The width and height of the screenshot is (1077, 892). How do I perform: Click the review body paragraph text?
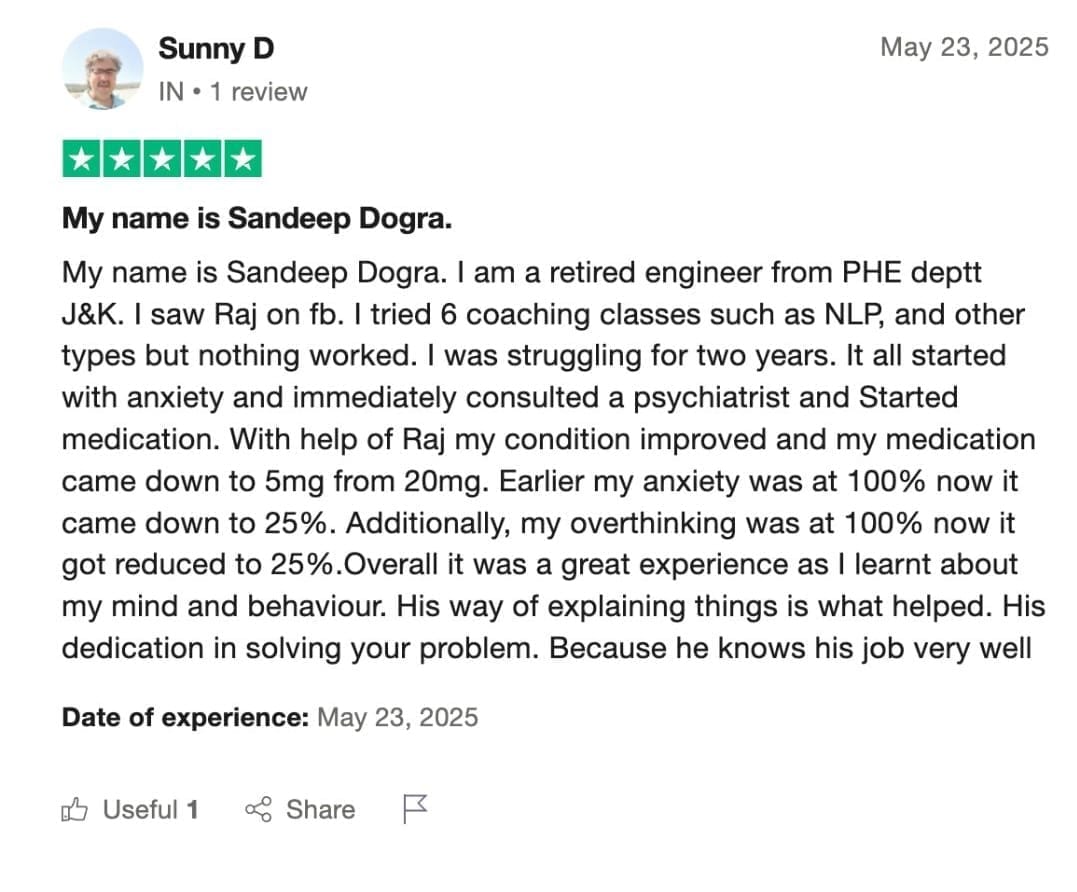tap(553, 460)
